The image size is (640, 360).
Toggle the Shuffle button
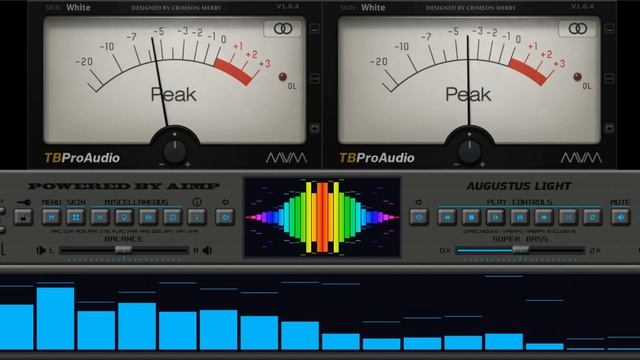(x=568, y=217)
